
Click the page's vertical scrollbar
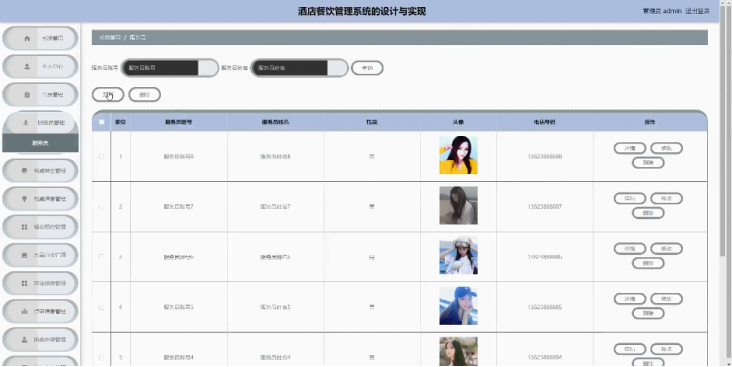tap(723, 131)
